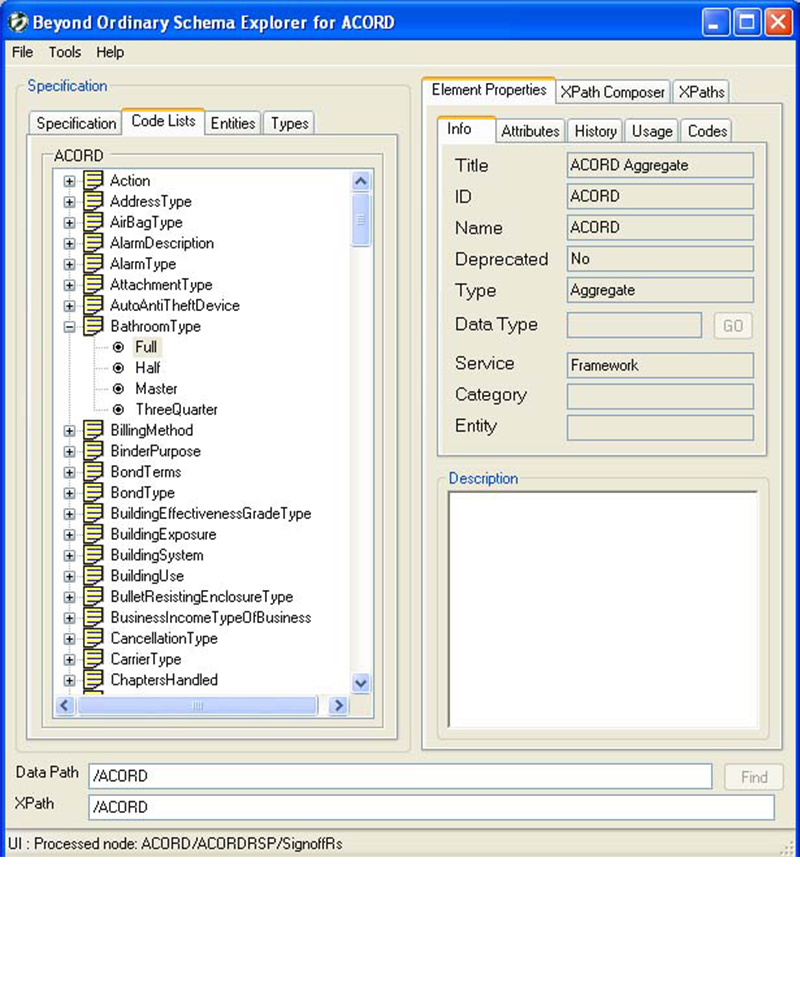The height and width of the screenshot is (1000, 800).
Task: Click the BulletResistingEnclosureType icon
Action: [94, 596]
